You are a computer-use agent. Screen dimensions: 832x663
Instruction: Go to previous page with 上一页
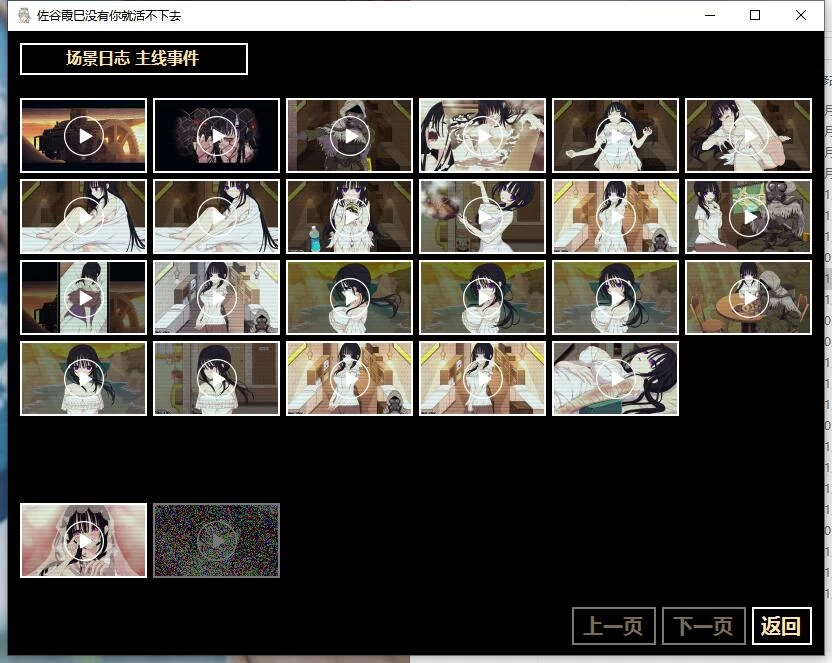click(x=614, y=626)
